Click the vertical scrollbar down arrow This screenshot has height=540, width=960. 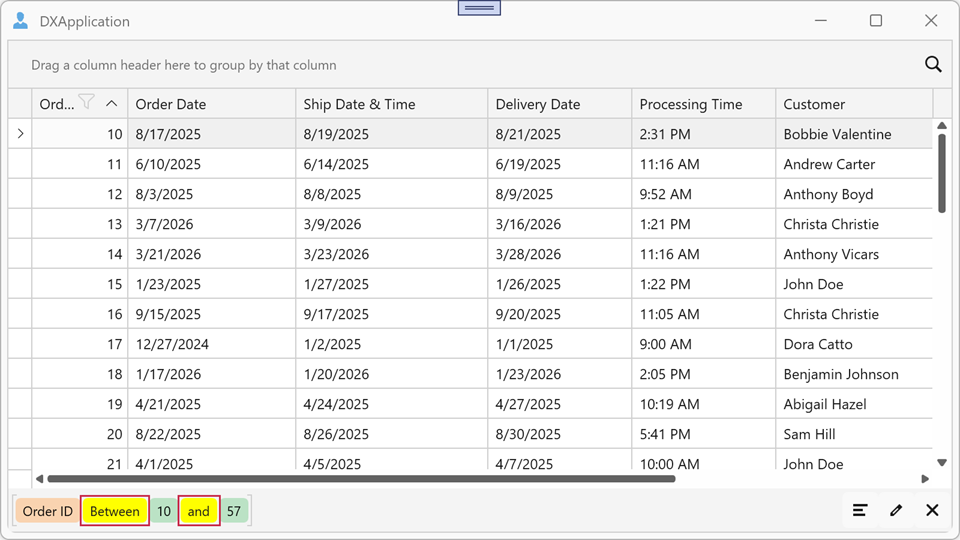click(x=942, y=463)
